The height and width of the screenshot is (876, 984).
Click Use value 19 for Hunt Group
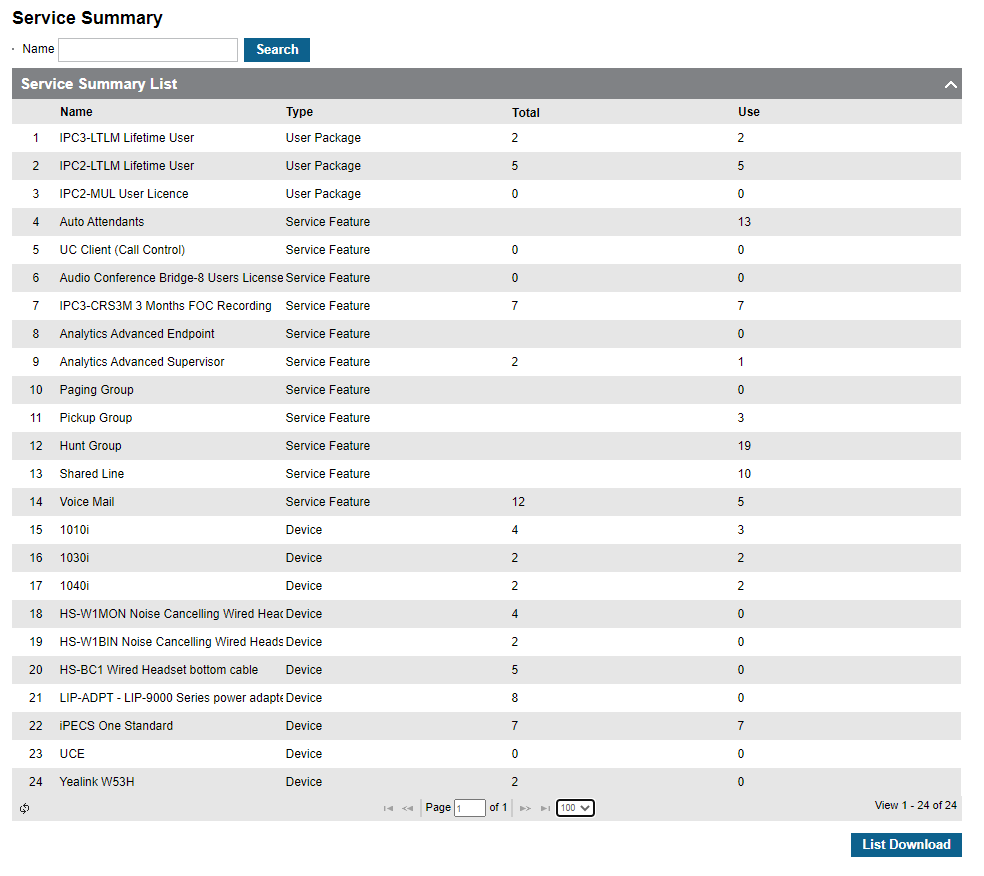click(x=744, y=446)
